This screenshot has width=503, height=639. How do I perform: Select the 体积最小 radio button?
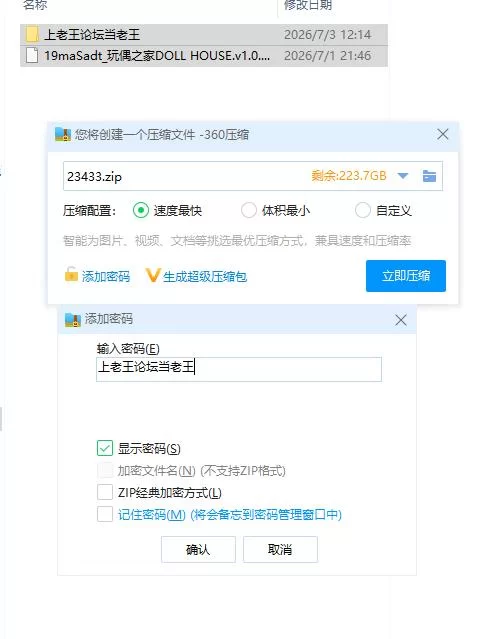tap(249, 211)
